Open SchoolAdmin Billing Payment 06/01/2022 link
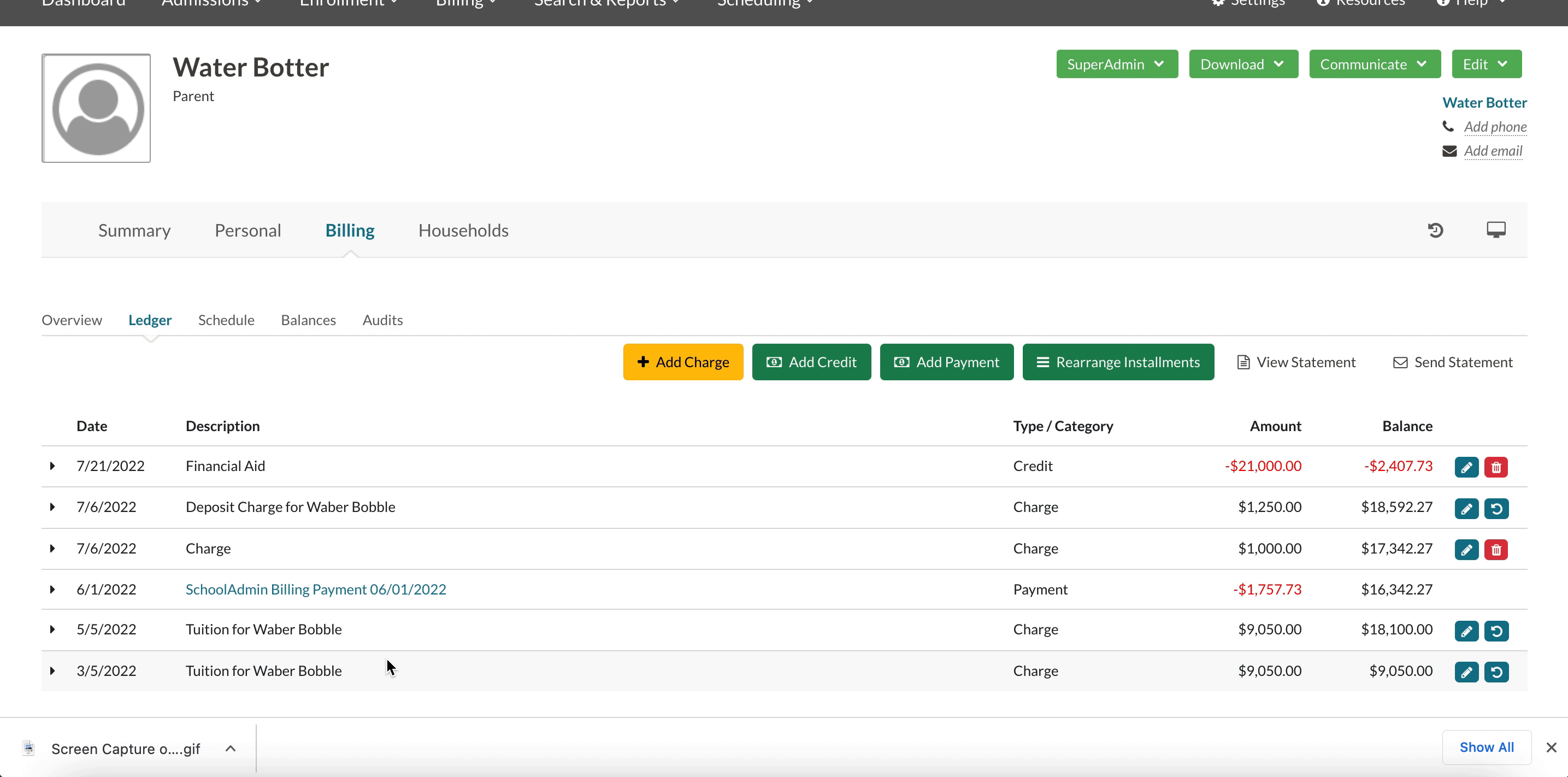This screenshot has width=1568, height=777. click(315, 590)
